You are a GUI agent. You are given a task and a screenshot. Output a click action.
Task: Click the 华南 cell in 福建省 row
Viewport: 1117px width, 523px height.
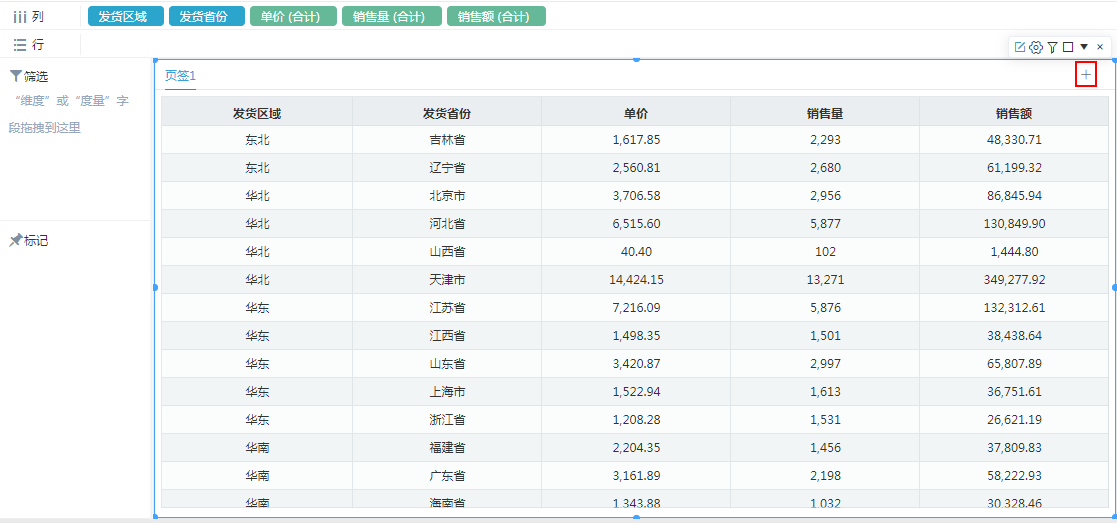pos(257,447)
